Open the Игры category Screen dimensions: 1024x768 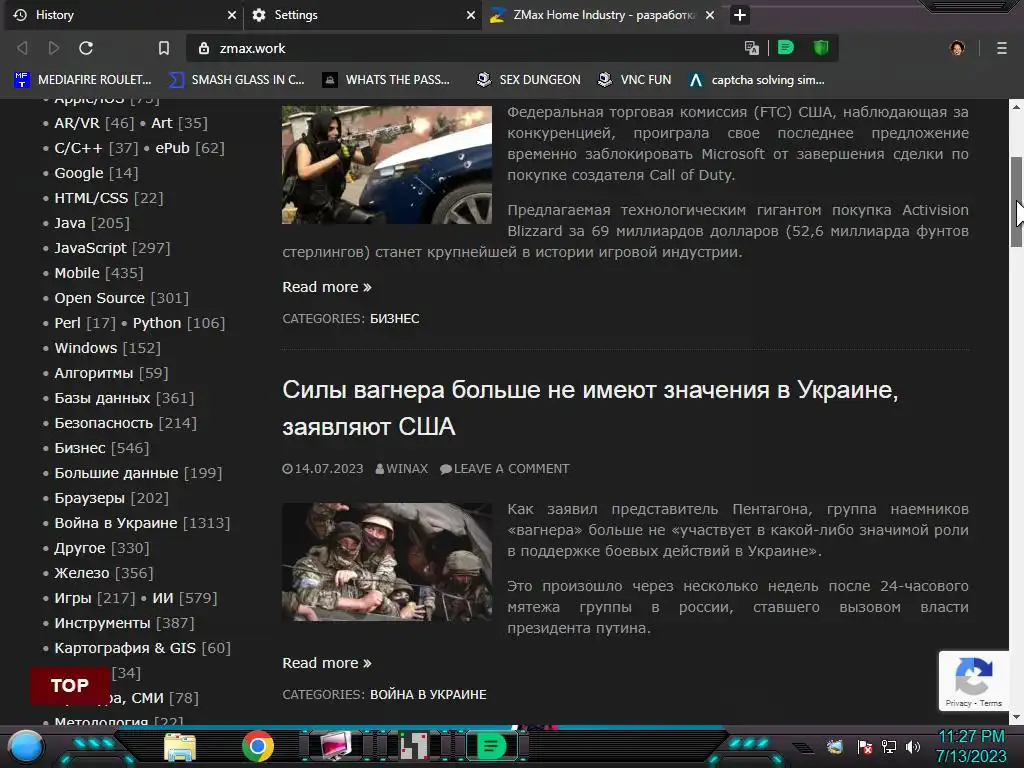72,598
